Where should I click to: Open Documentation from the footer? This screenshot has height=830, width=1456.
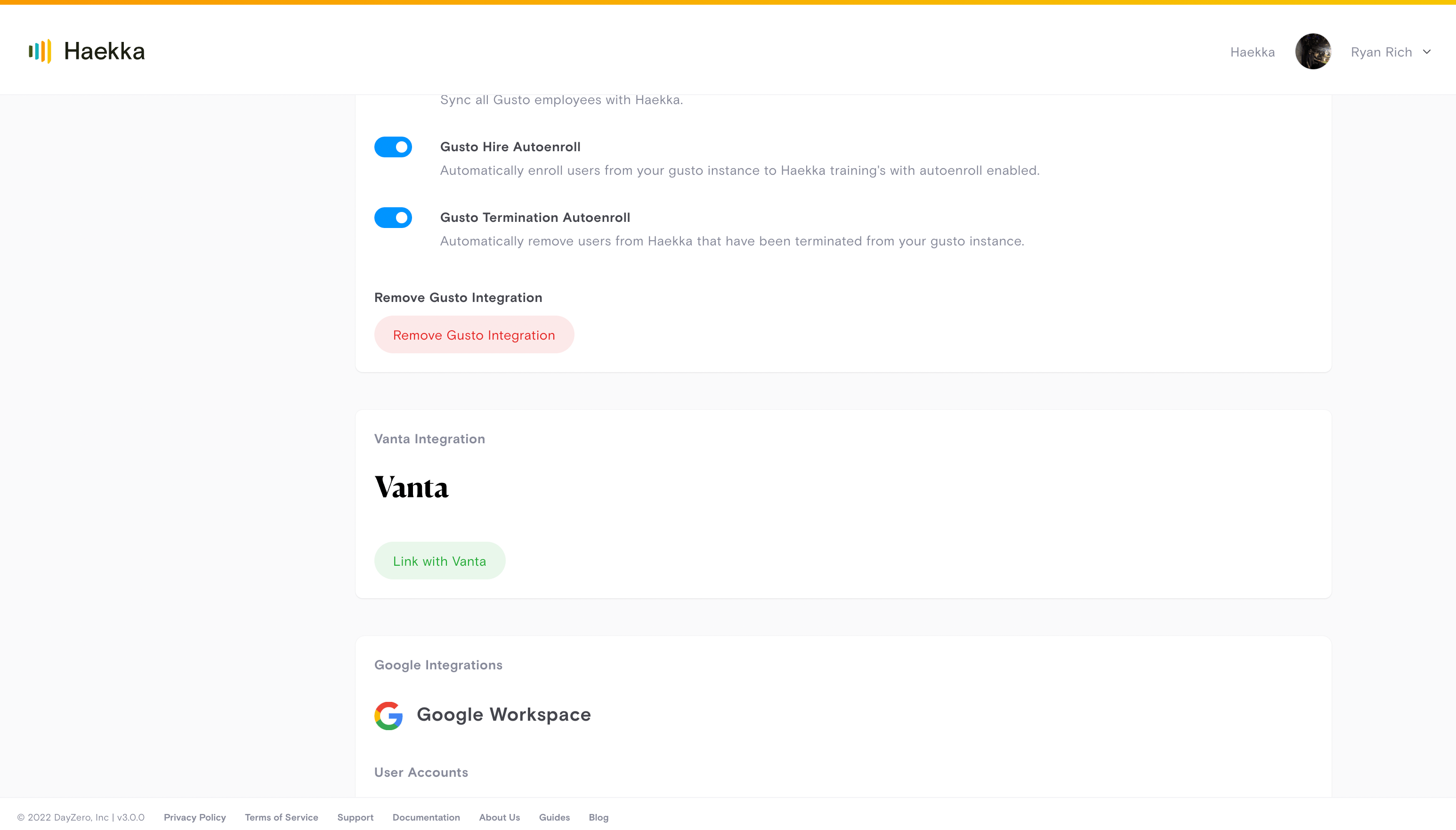426,817
